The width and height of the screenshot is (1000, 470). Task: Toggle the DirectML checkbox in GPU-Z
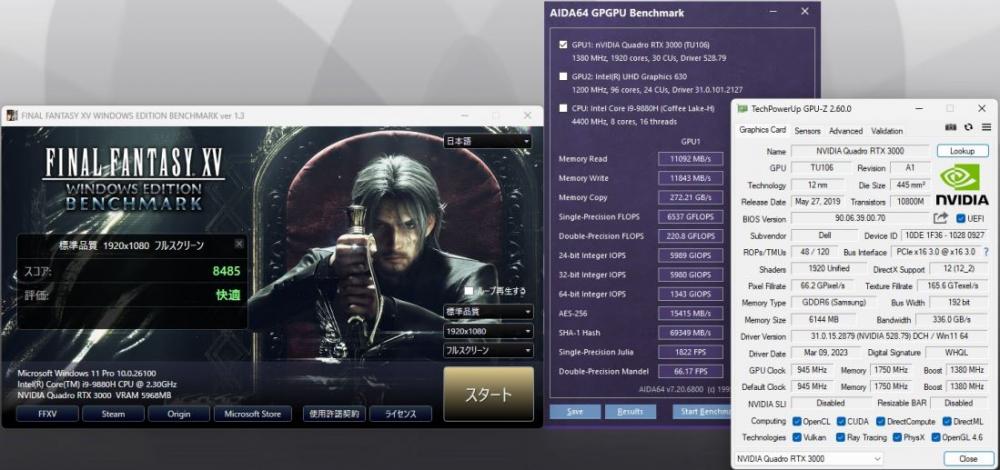tap(946, 422)
